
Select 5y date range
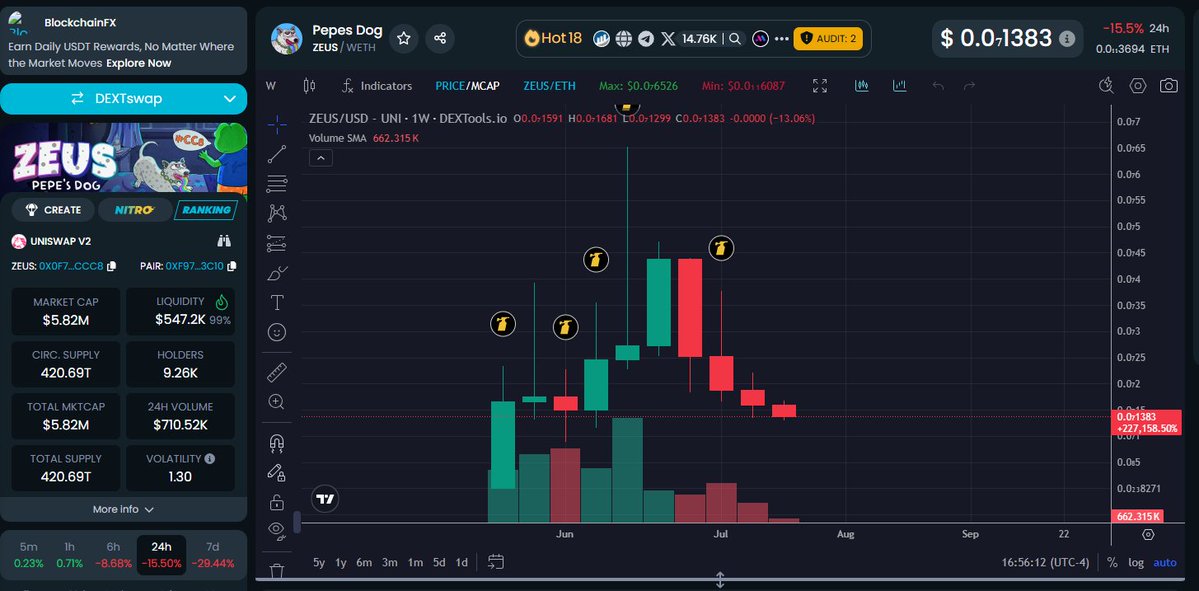(x=319, y=563)
